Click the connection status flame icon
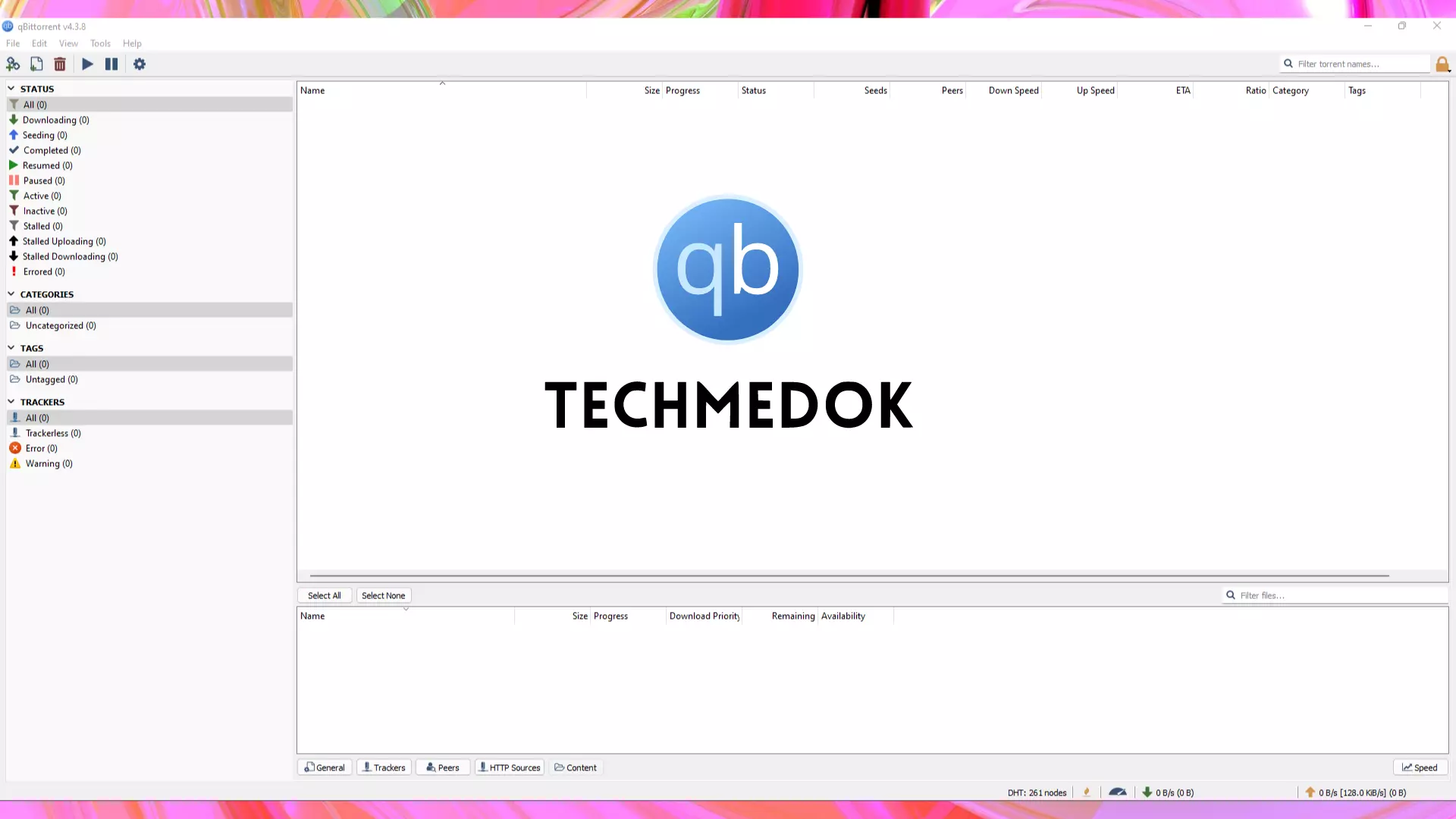Screen dimensions: 1456x819 (1087, 792)
